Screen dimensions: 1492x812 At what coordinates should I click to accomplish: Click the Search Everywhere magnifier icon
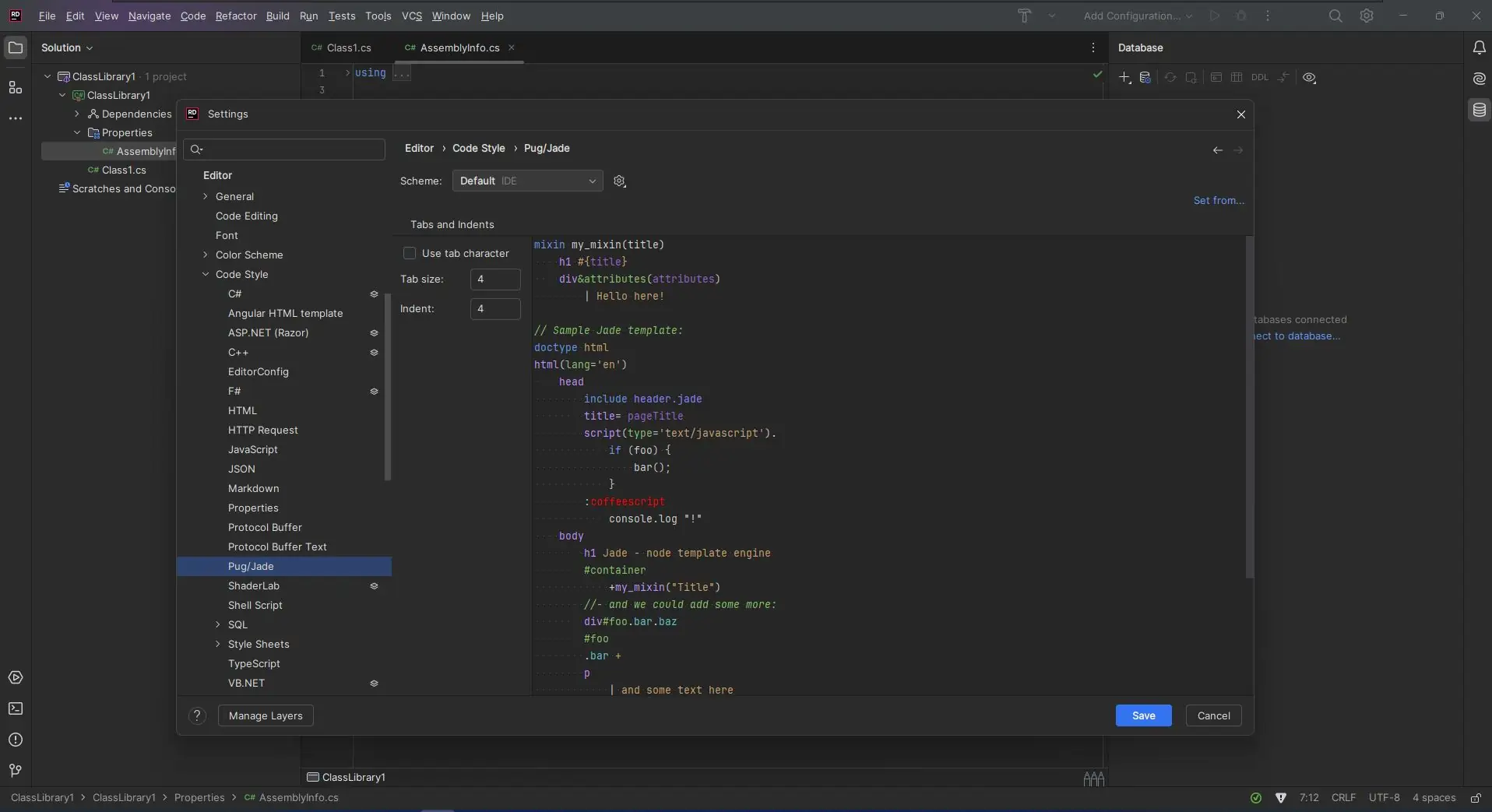(1335, 16)
